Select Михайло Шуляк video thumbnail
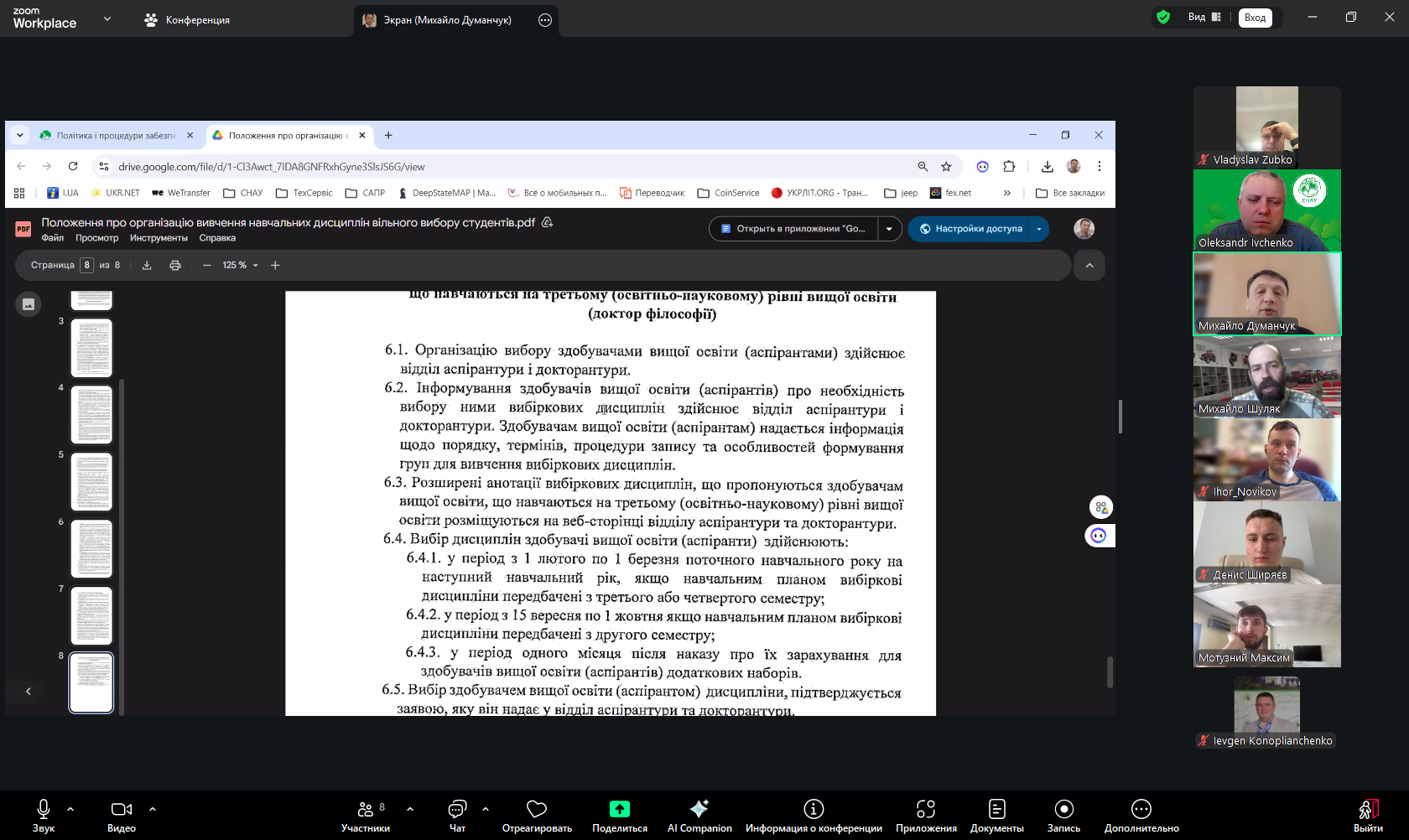Image resolution: width=1409 pixels, height=840 pixels. coord(1266,376)
